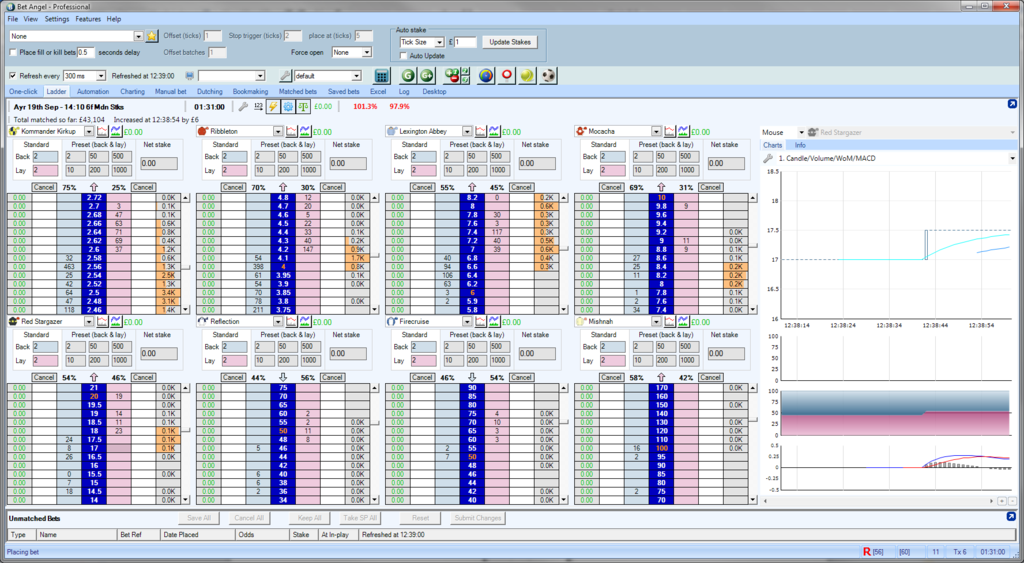The width and height of the screenshot is (1024, 563).
Task: Switch to the Dutching tab
Action: (210, 91)
